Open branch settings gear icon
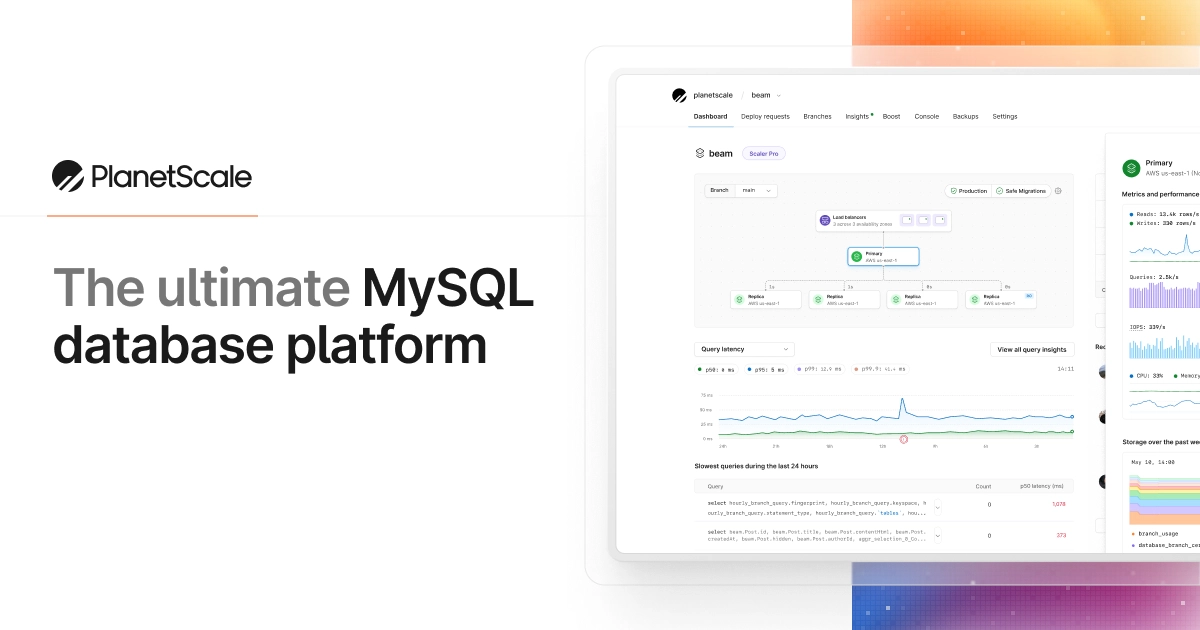Viewport: 1200px width, 630px height. (1059, 190)
